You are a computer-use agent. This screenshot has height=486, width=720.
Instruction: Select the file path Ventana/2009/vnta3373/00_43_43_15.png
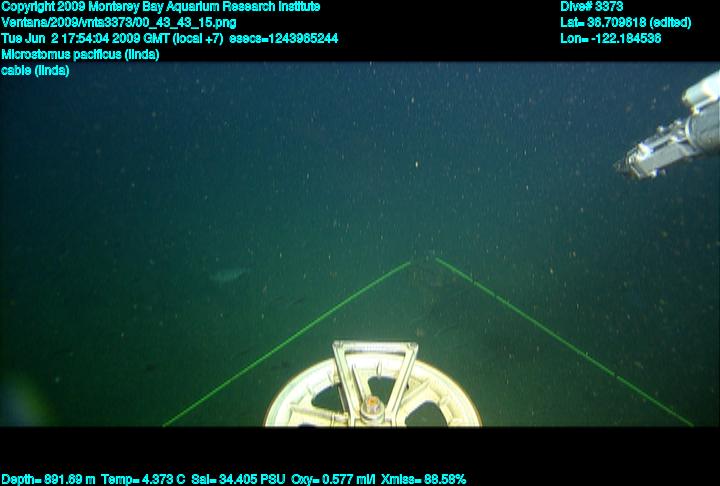tap(119, 23)
